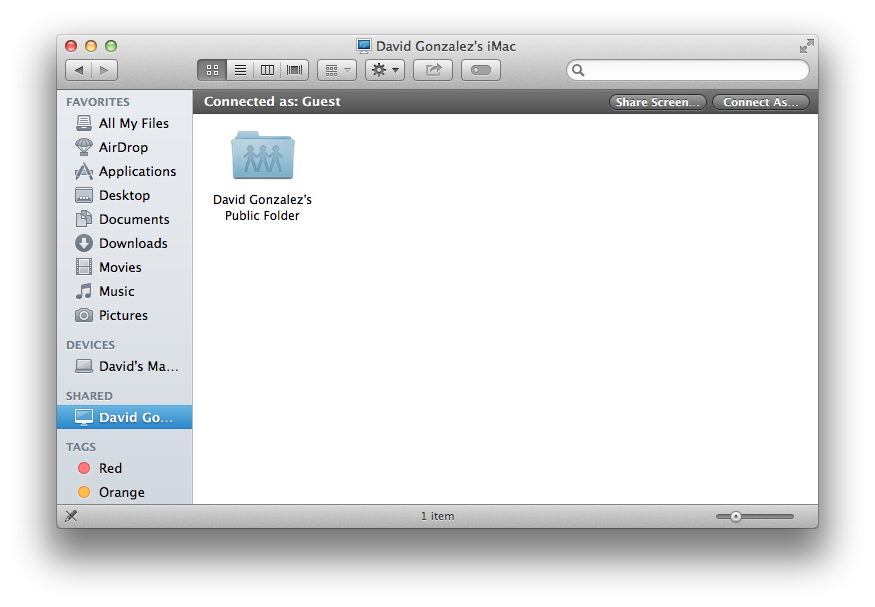Click in the Finder search field
Image resolution: width=875 pixels, height=607 pixels.
pos(688,70)
